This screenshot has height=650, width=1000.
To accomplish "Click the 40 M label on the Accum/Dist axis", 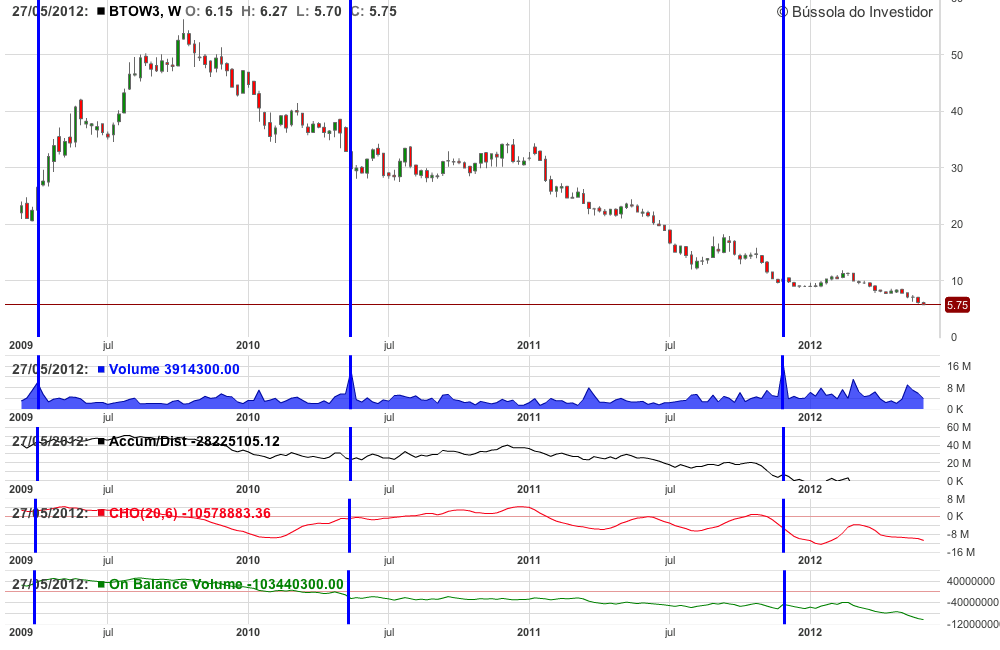I will pyautogui.click(x=959, y=445).
